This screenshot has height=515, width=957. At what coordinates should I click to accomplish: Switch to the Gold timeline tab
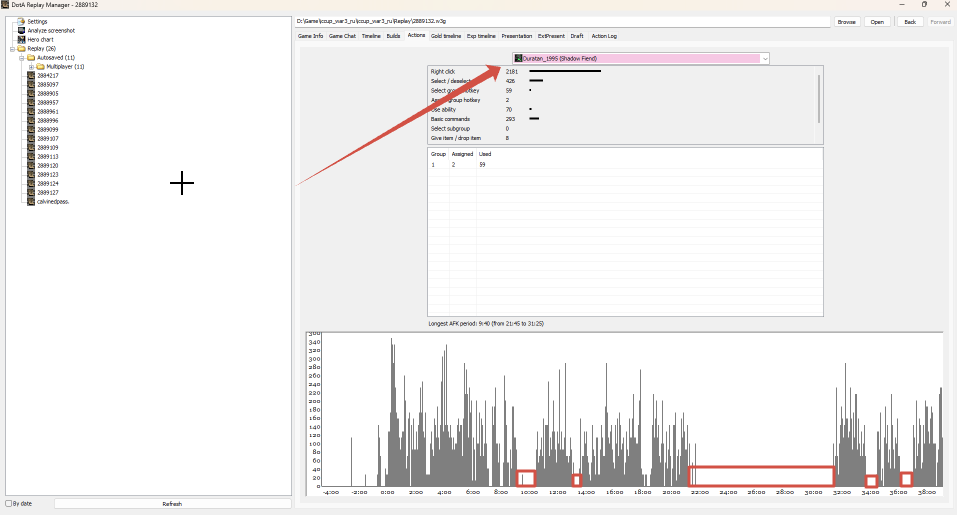point(446,36)
